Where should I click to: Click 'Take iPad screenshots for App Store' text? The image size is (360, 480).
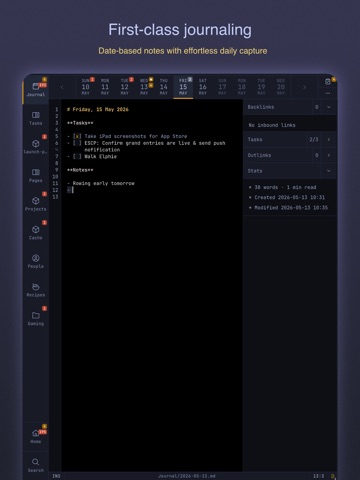pyautogui.click(x=136, y=136)
